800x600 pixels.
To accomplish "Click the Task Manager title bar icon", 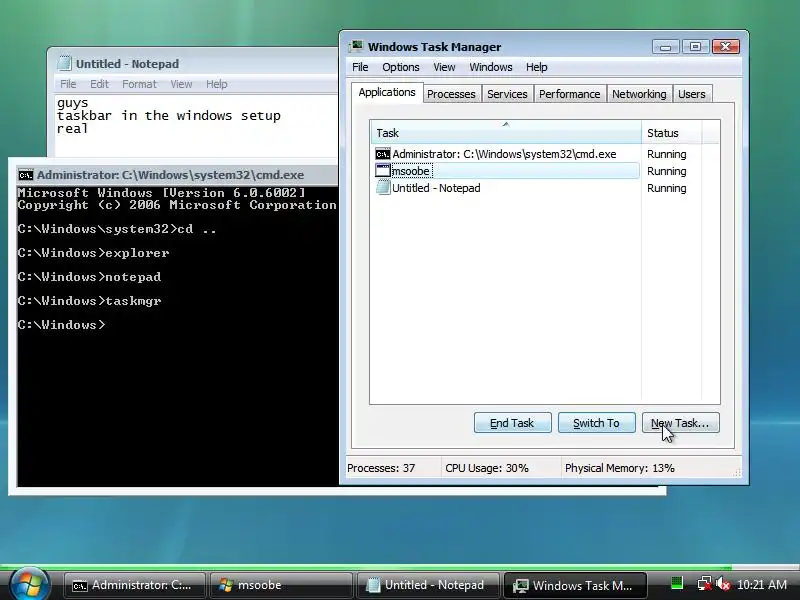I will [x=356, y=46].
